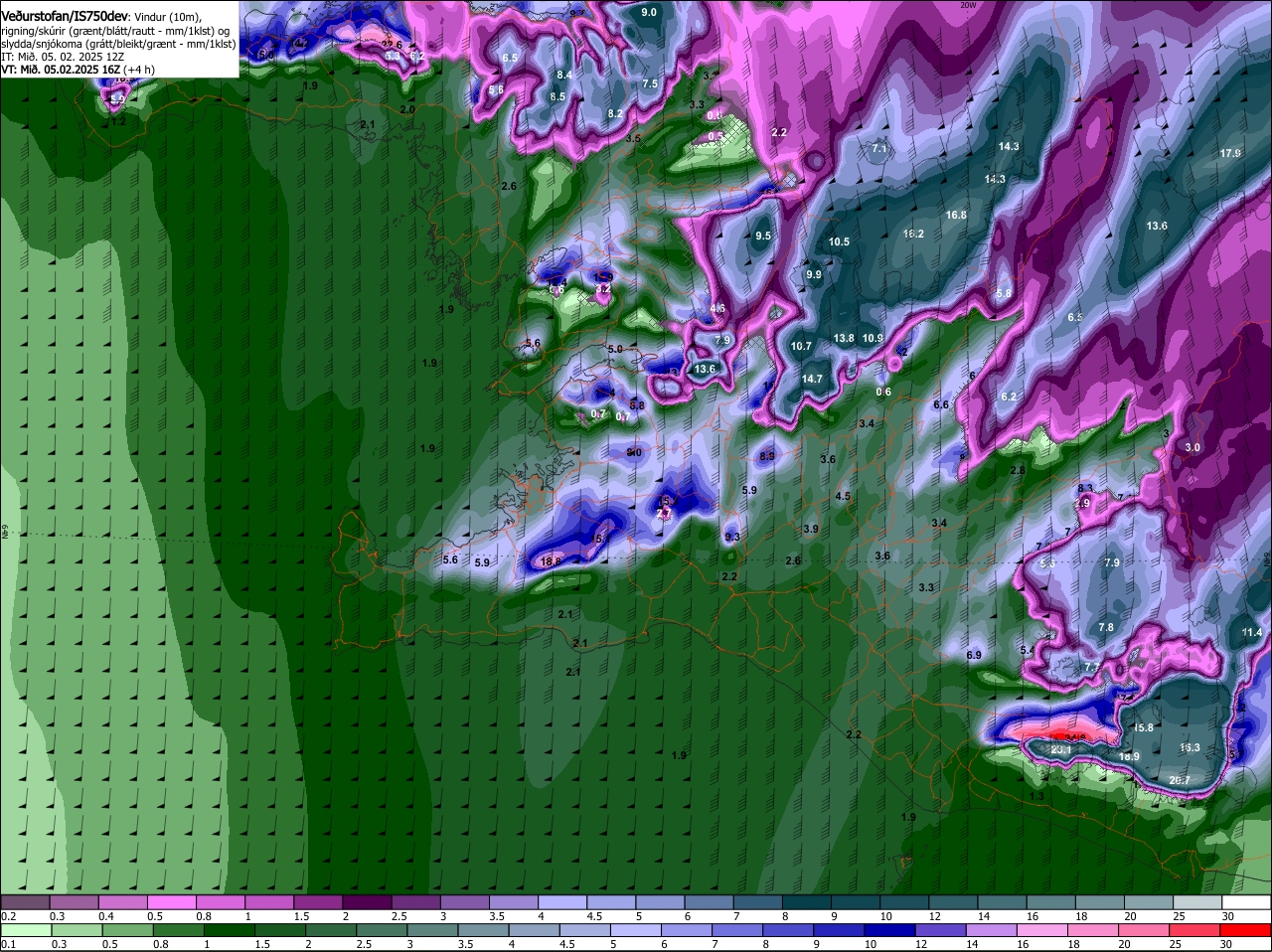Click the dark teal snow legend swatch labeled 9

[x=856, y=902]
